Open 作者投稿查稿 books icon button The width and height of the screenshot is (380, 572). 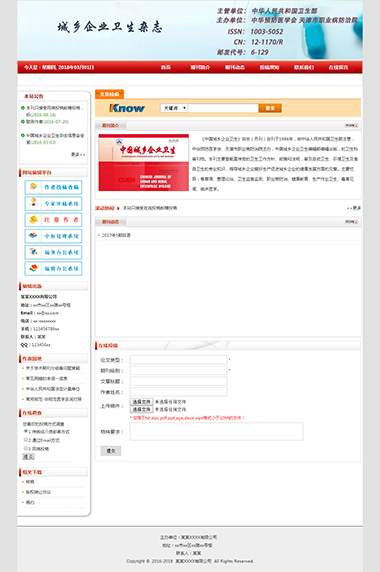[x=53, y=187]
